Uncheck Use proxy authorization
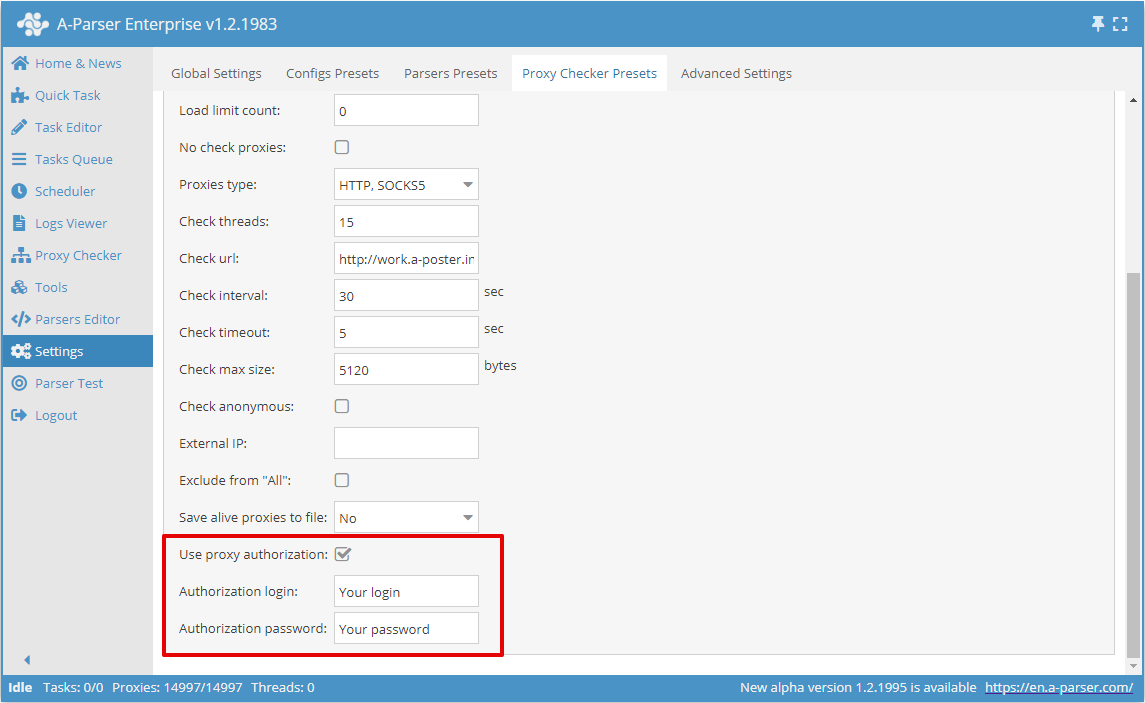This screenshot has height=703, width=1145. (x=343, y=554)
